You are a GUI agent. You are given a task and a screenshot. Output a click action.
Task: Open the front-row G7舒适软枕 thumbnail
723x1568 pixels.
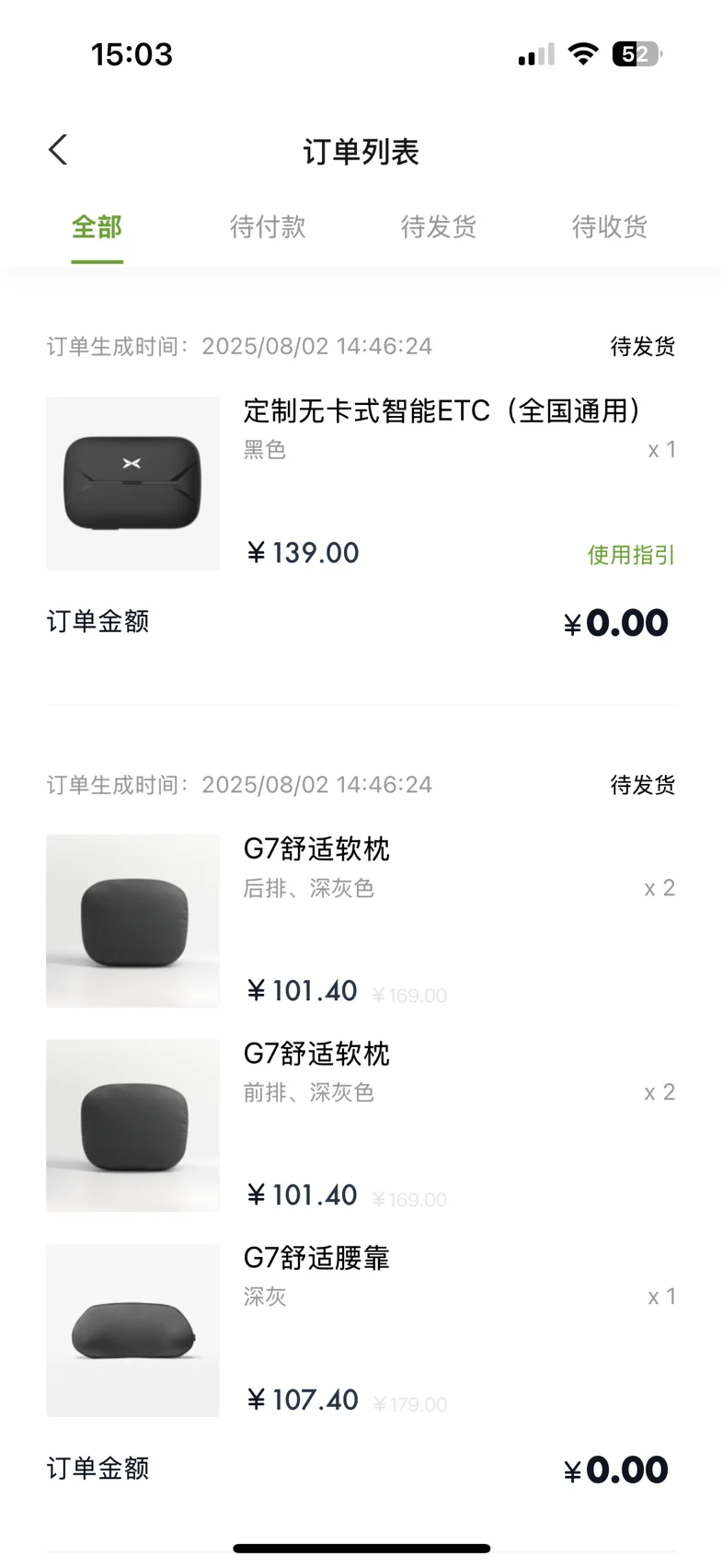(132, 1125)
